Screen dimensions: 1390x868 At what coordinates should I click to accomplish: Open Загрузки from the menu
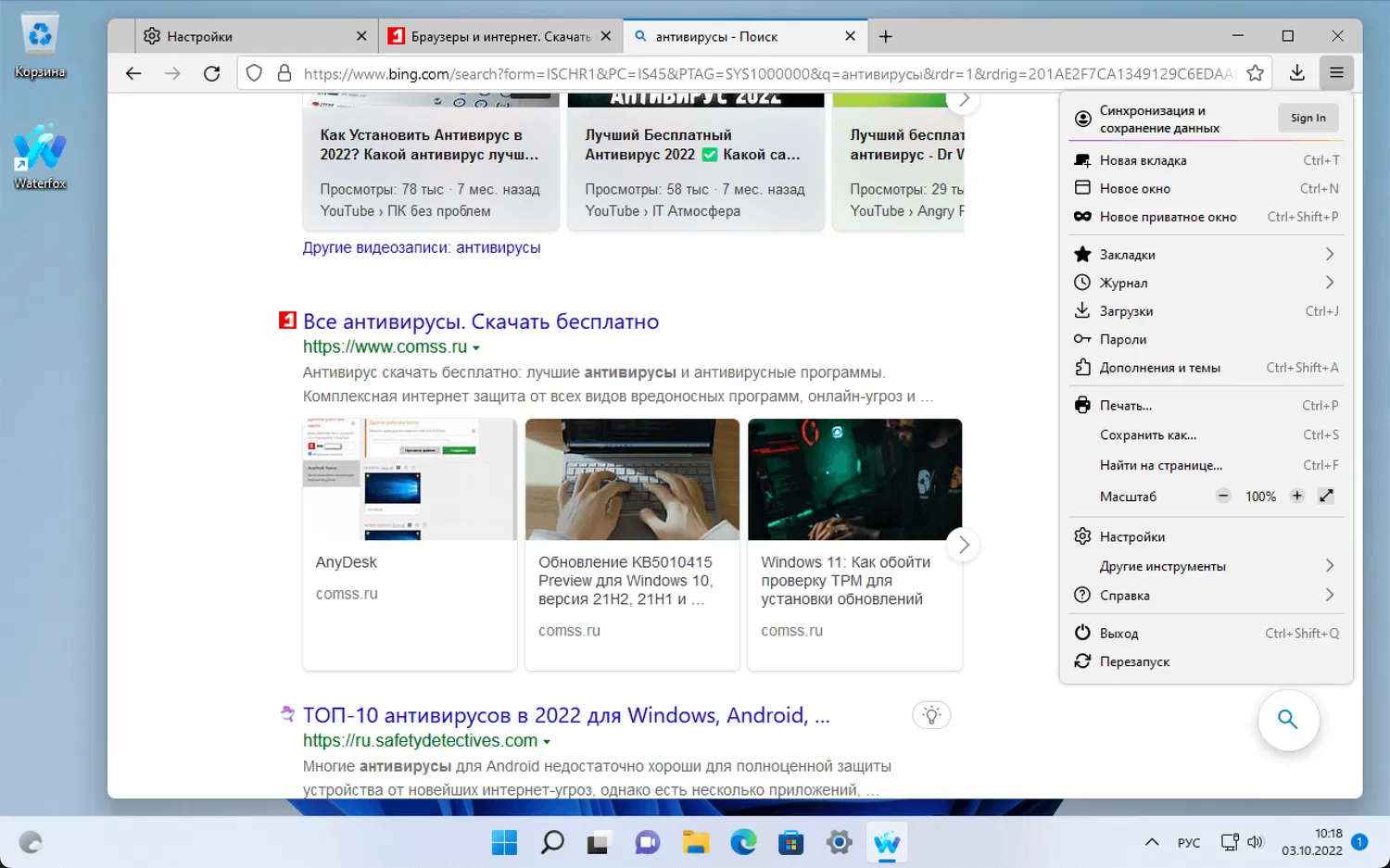(x=1207, y=311)
